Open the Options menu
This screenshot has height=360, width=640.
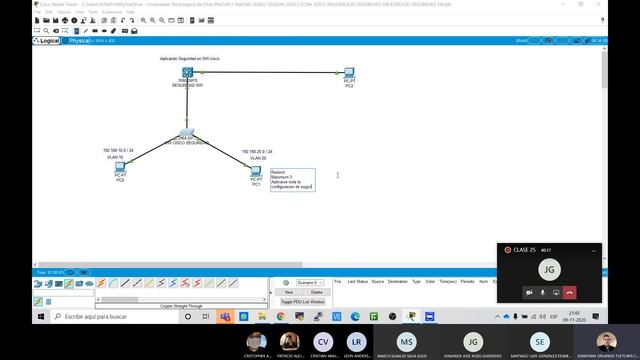pyautogui.click(x=64, y=12)
